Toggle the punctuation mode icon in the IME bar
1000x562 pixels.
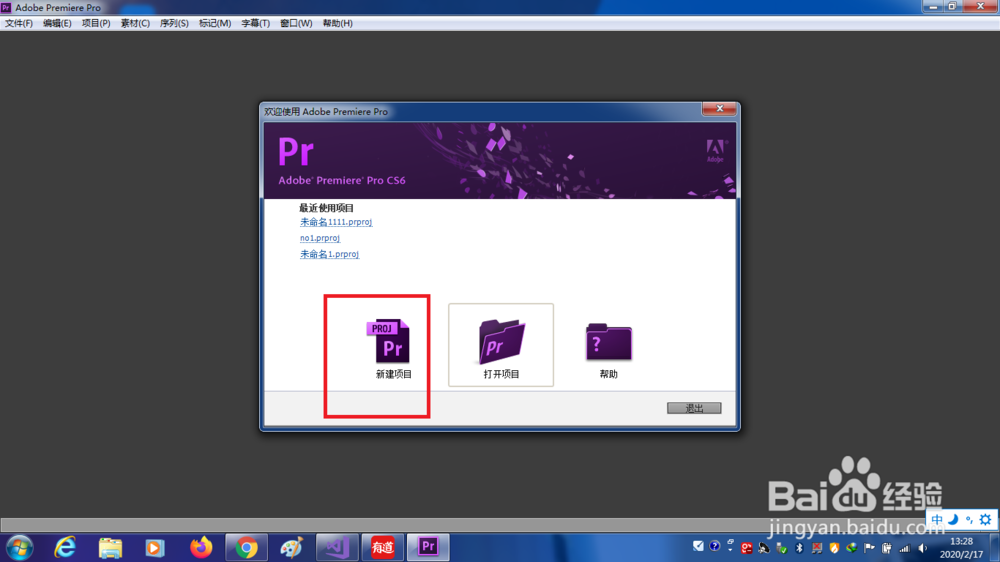(969, 519)
